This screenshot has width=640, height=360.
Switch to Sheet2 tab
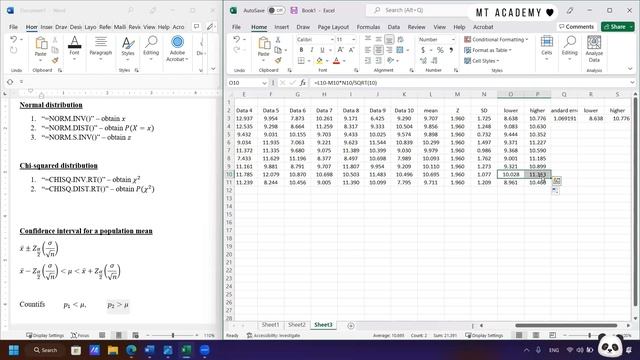click(297, 324)
